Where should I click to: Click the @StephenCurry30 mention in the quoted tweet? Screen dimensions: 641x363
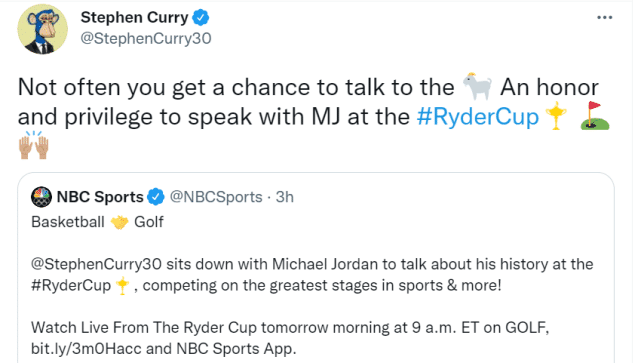(x=96, y=264)
